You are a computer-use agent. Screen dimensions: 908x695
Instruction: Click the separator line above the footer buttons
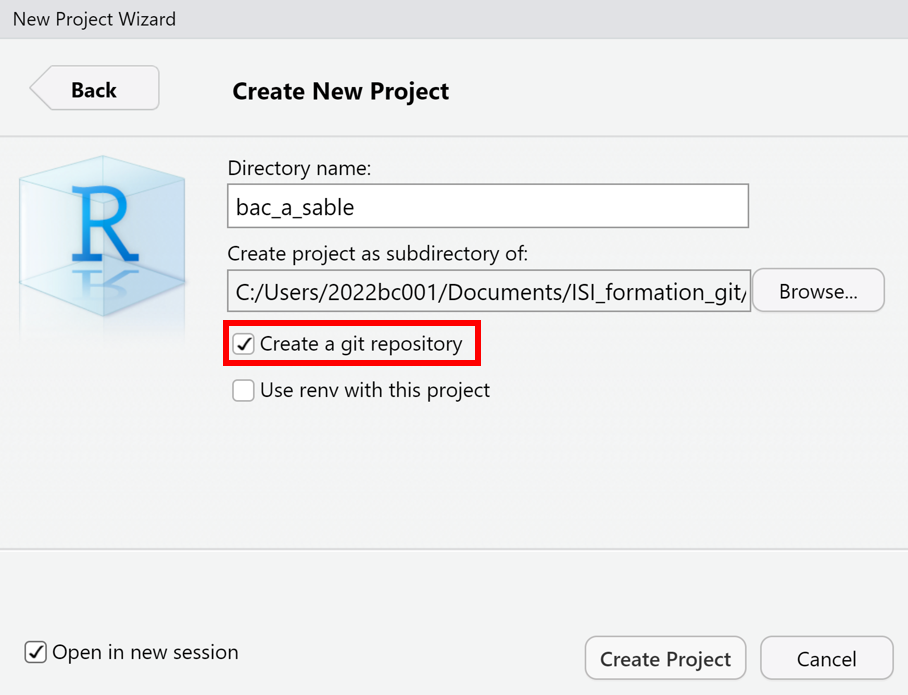454,549
